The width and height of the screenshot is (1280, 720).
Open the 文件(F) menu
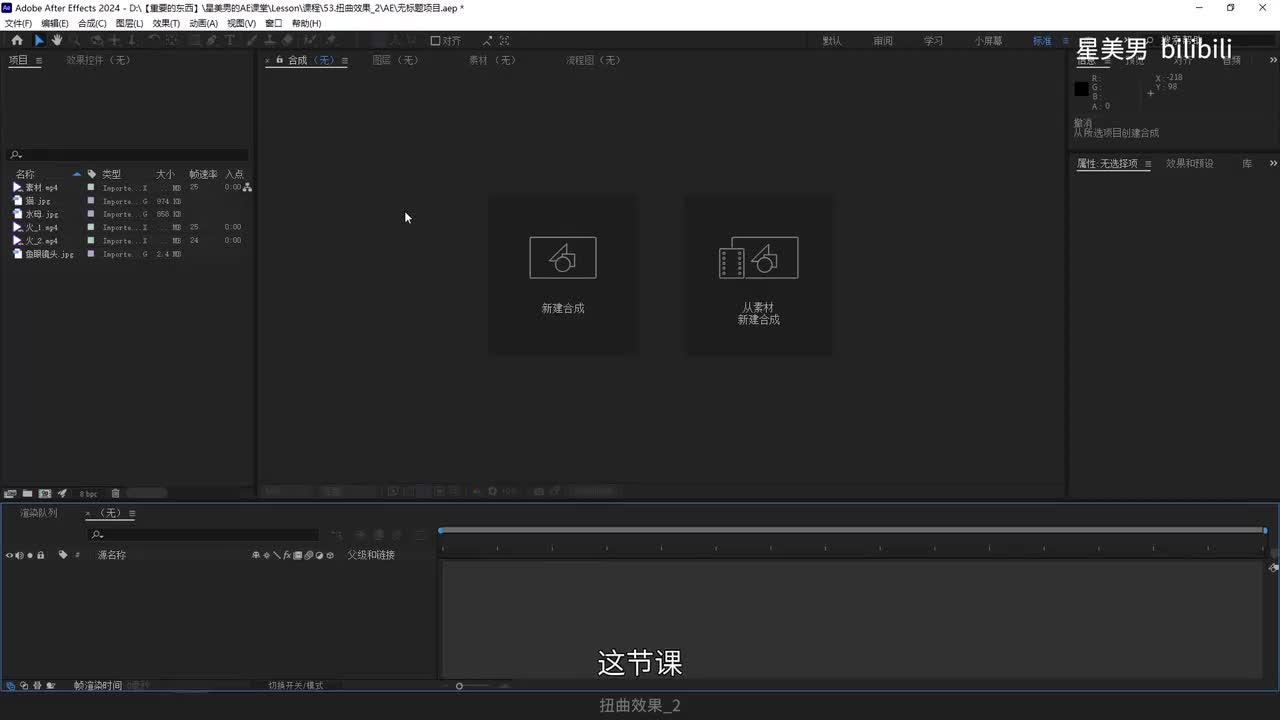click(x=18, y=23)
